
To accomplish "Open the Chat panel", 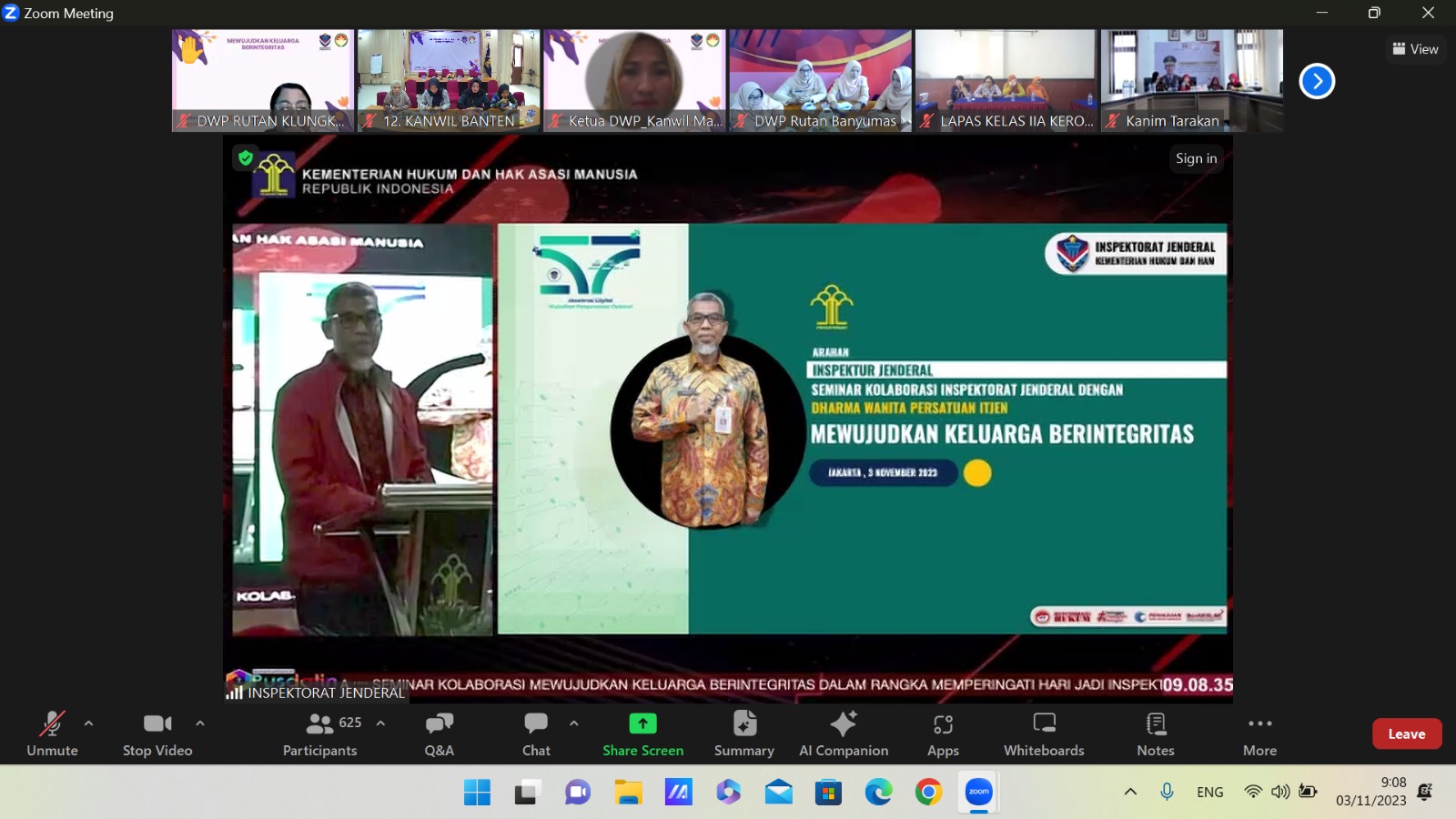I will click(536, 733).
